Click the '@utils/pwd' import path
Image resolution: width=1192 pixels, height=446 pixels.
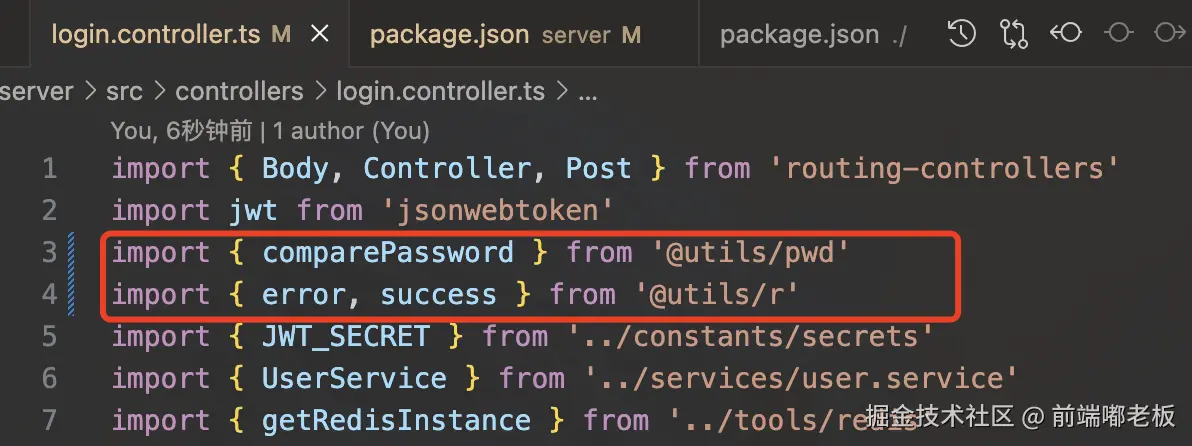(x=751, y=252)
